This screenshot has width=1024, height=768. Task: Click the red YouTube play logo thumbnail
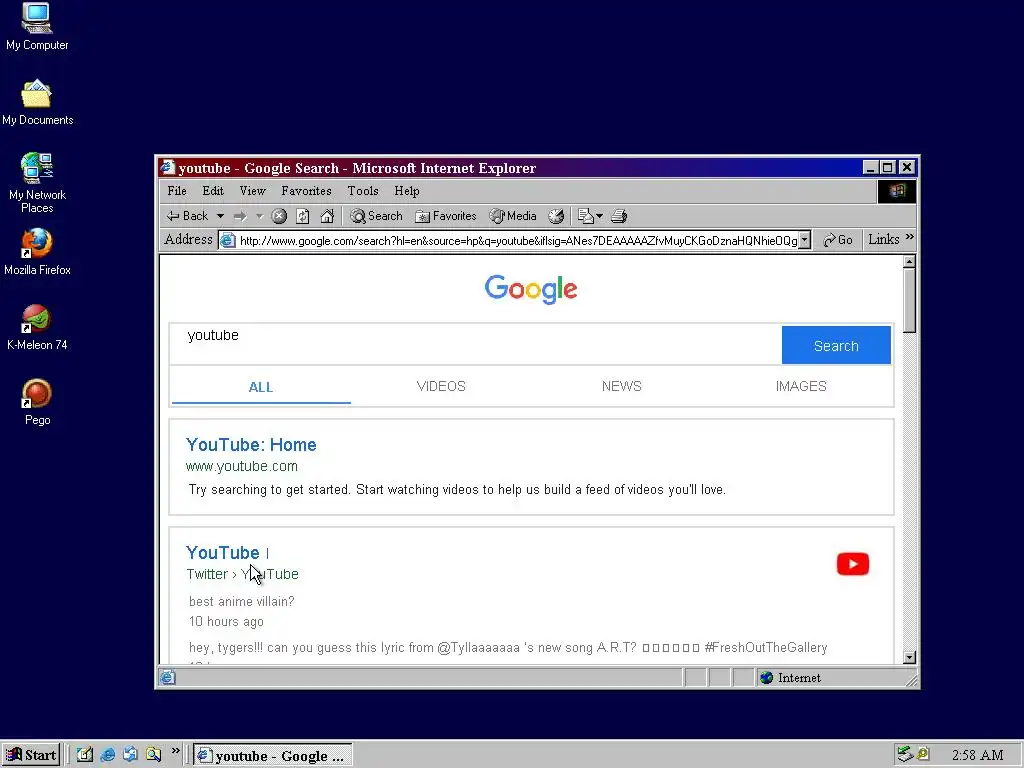click(853, 564)
